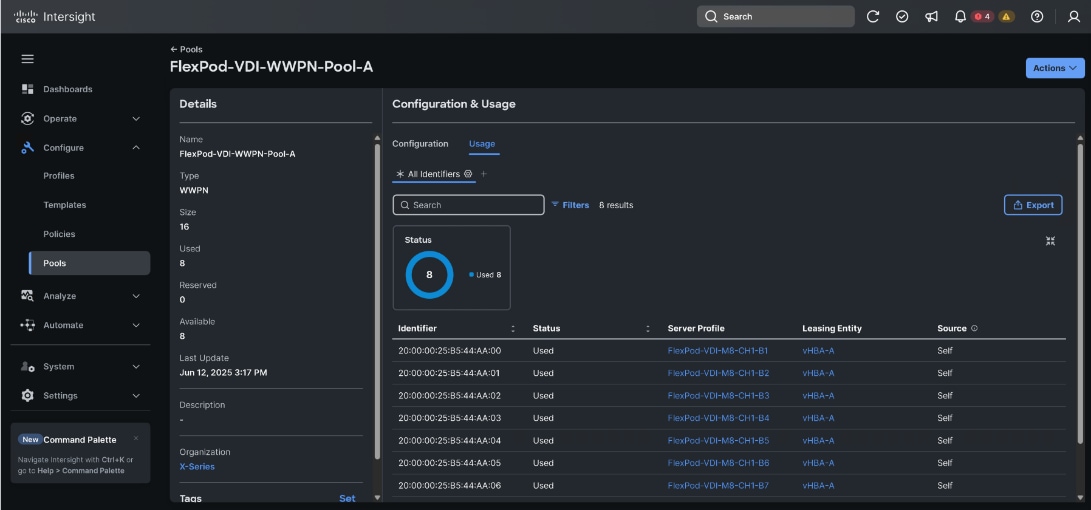Collapse the status widget panel icon

pyautogui.click(x=1051, y=241)
